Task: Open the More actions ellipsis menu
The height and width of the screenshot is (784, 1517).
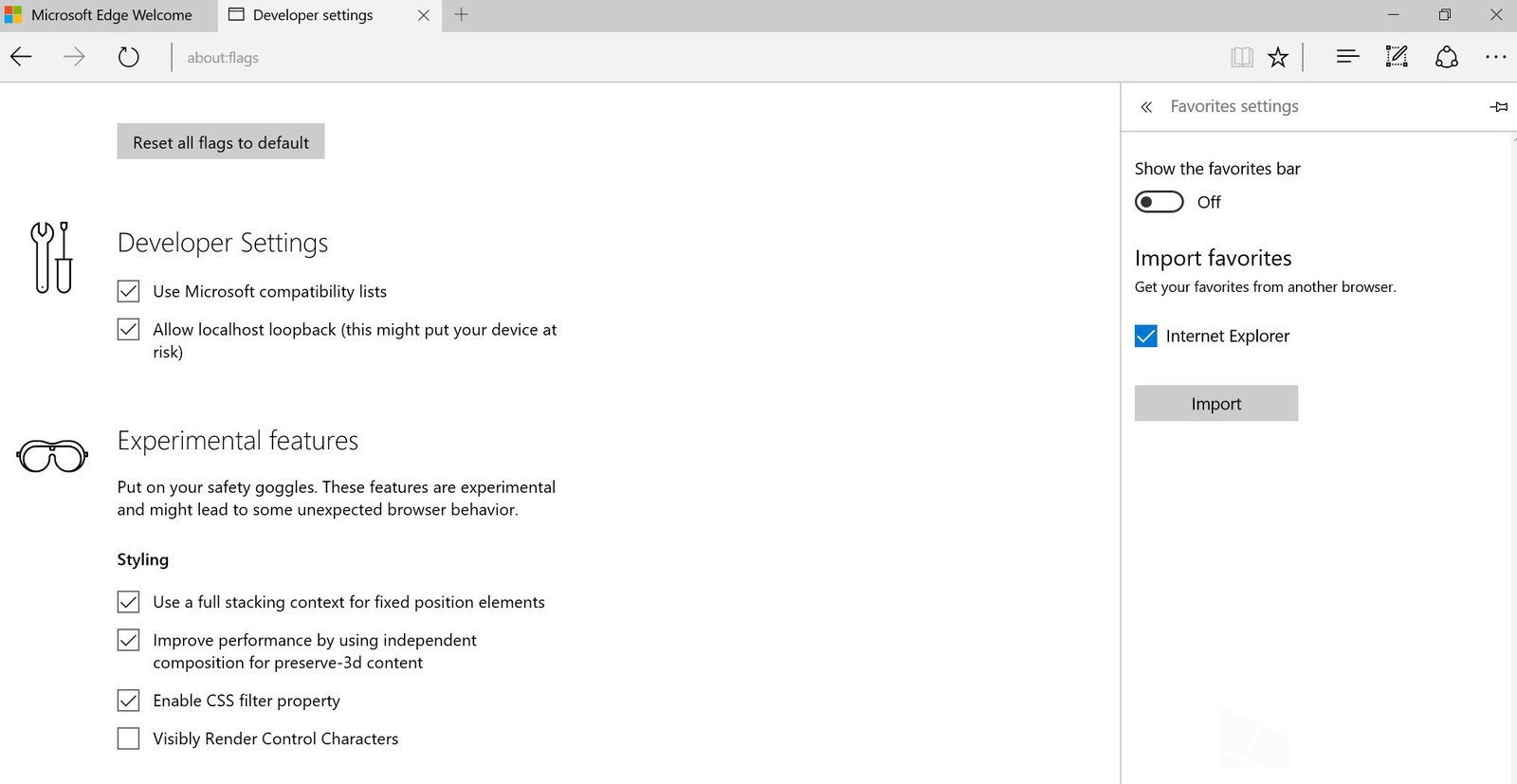Action: 1495,57
